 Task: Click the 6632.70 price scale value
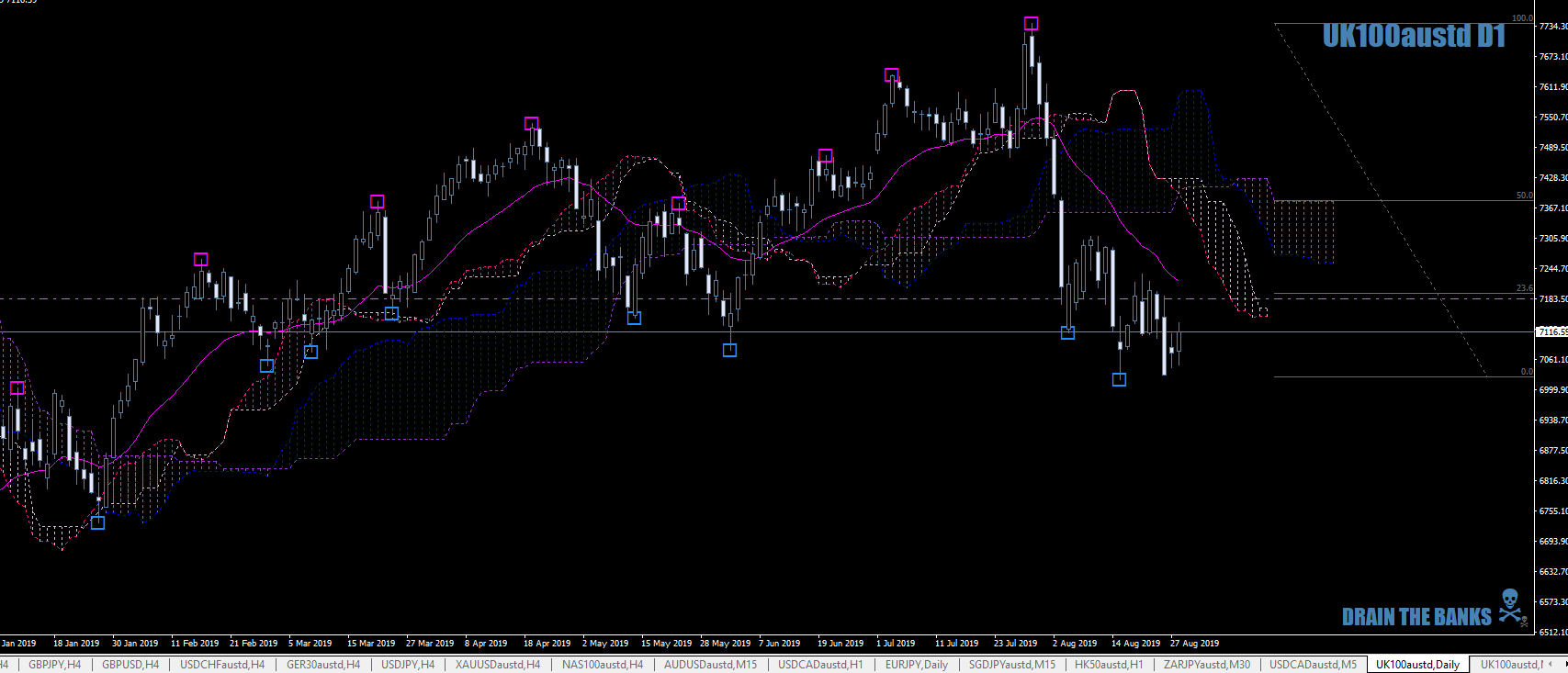(1553, 572)
